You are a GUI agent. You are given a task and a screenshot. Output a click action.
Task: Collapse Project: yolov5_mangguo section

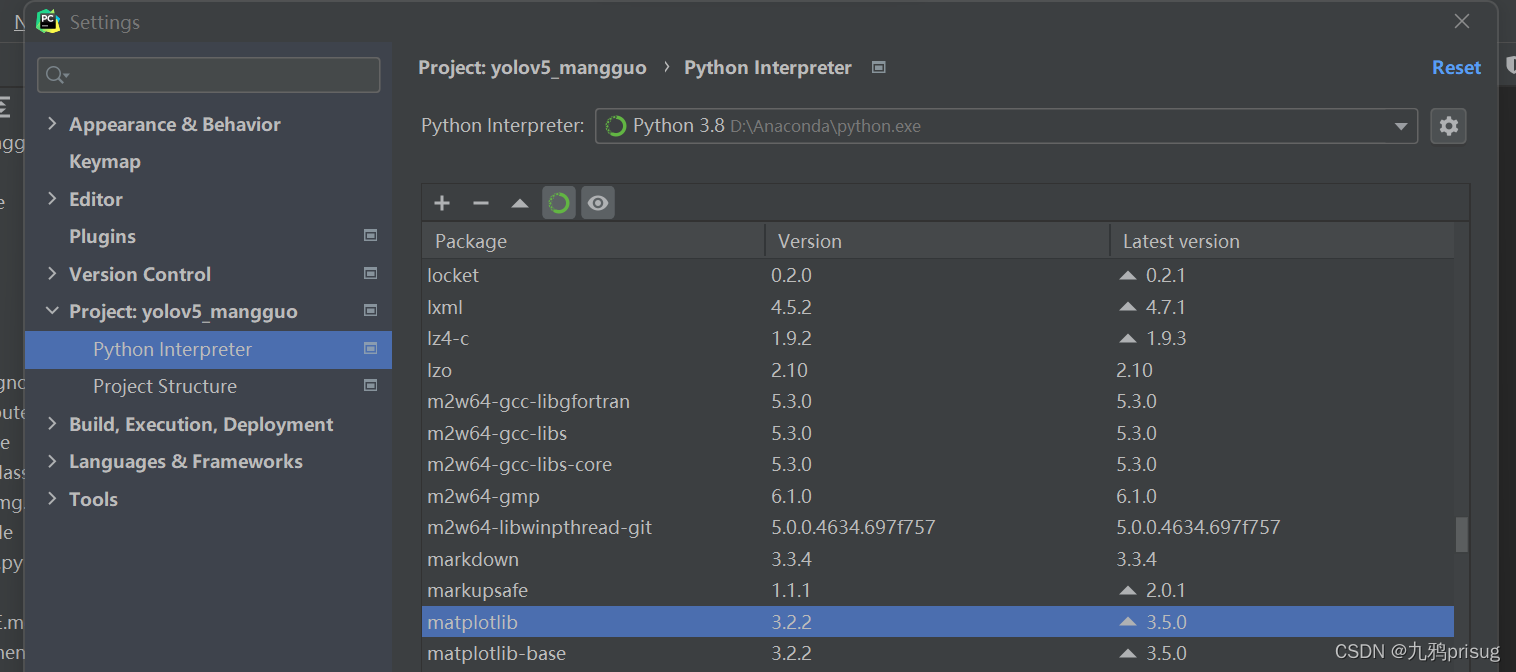(53, 311)
